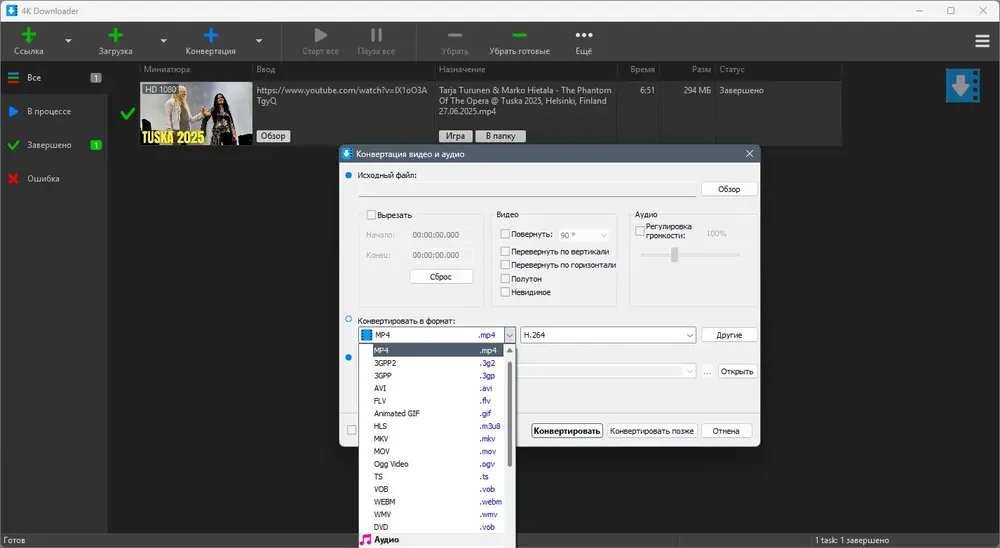Screen dimensions: 1000x548
Task: Click the Убрать minus icon
Action: tap(455, 35)
